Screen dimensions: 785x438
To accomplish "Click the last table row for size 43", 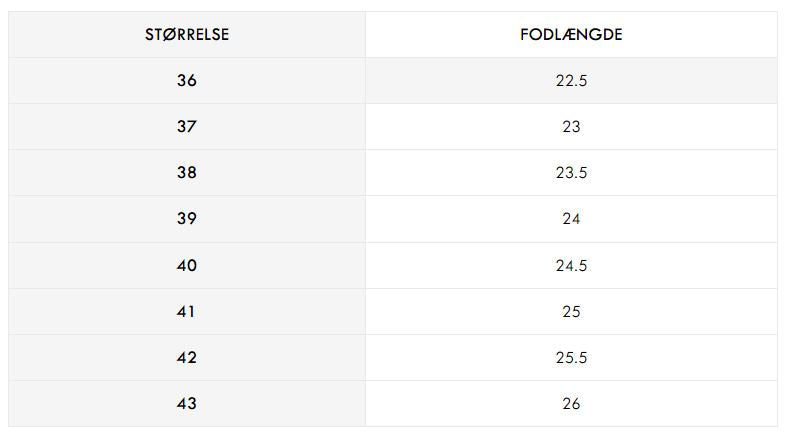I will click(x=393, y=404).
